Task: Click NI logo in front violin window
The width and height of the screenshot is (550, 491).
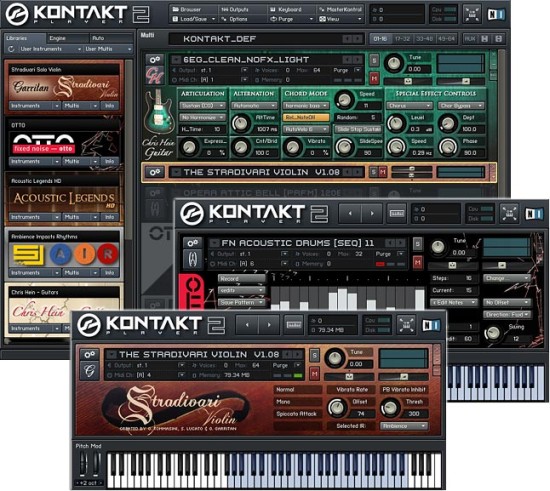Action: pyautogui.click(x=430, y=325)
